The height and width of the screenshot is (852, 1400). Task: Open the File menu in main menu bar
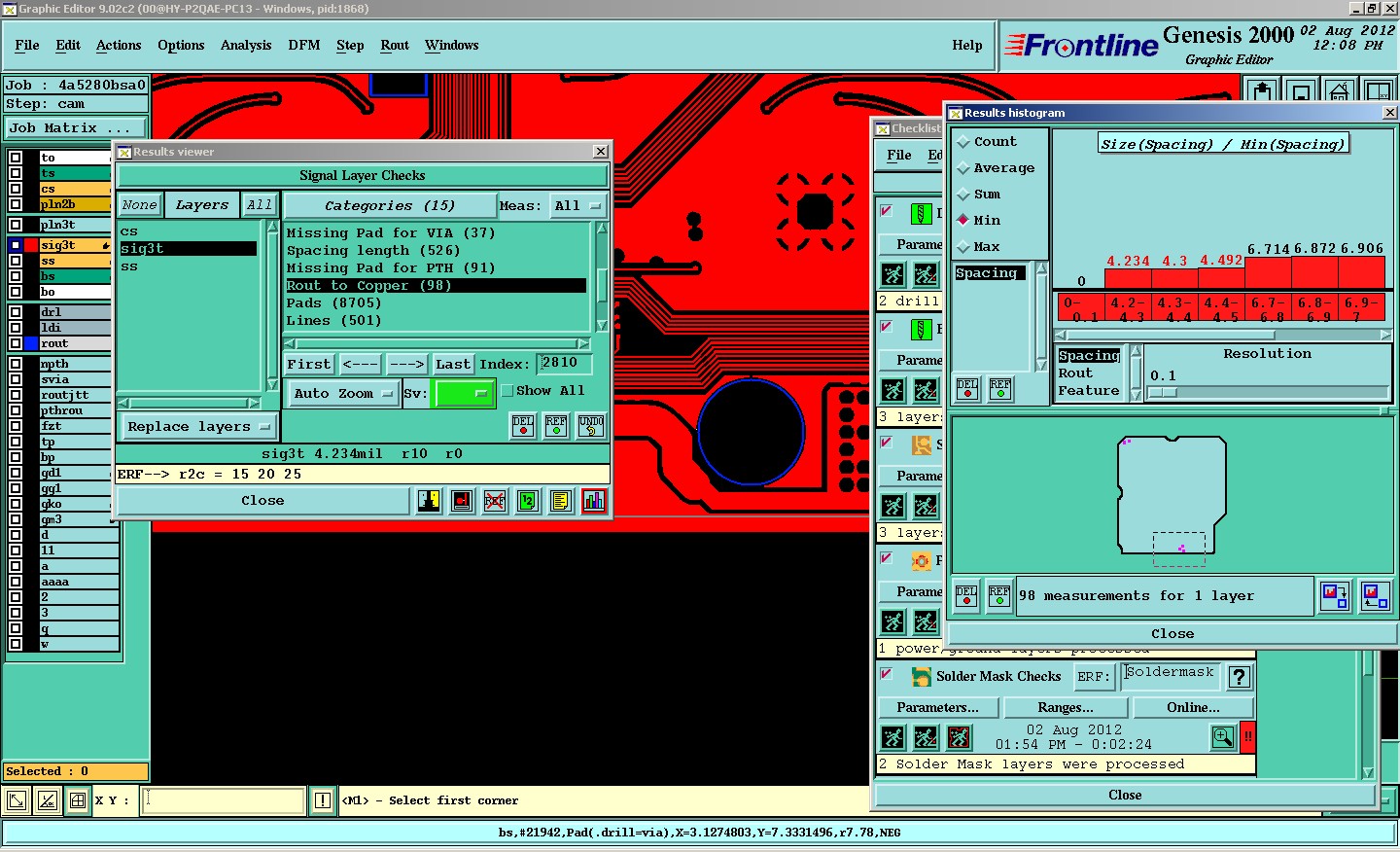[x=27, y=46]
